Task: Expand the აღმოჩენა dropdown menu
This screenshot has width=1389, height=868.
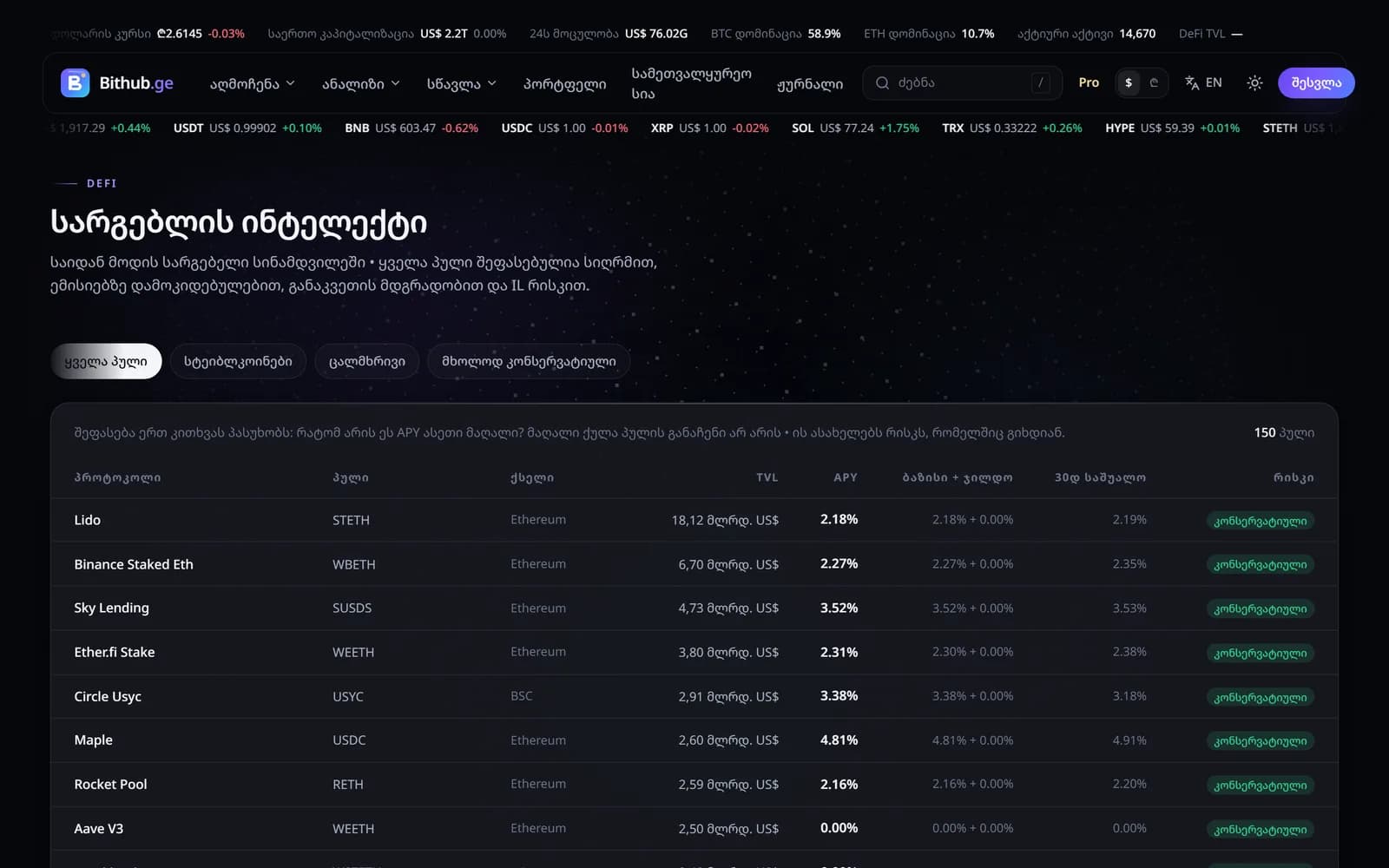Action: 253,83
